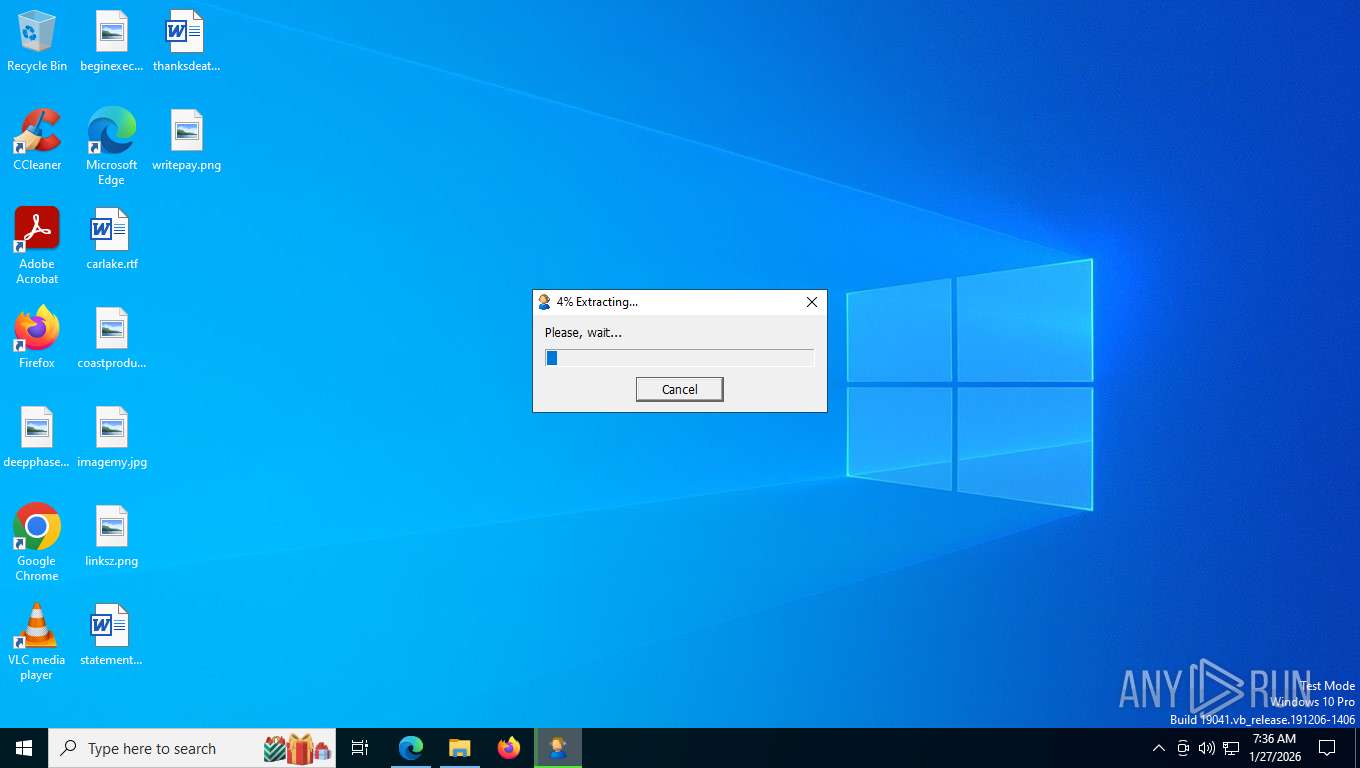Open Task View from the taskbar
This screenshot has height=768, width=1360.
360,748
